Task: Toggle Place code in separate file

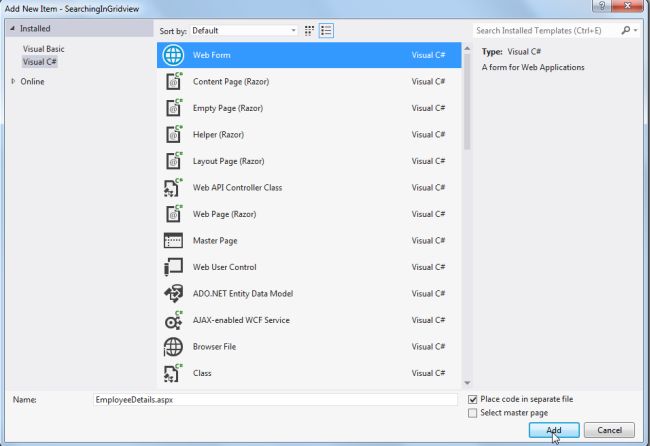Action: pyautogui.click(x=472, y=399)
